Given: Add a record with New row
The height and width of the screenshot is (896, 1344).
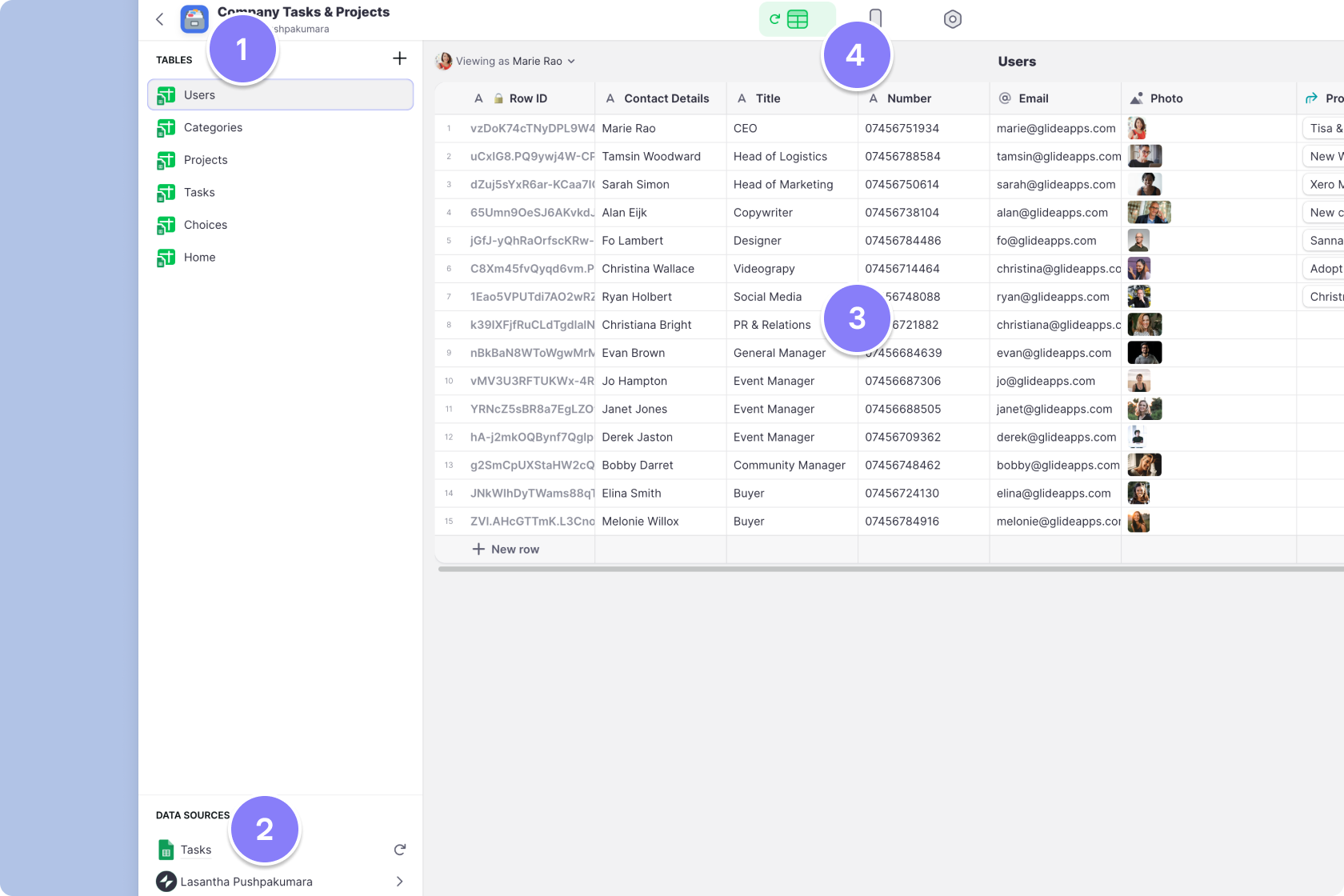Looking at the screenshot, I should pyautogui.click(x=506, y=549).
